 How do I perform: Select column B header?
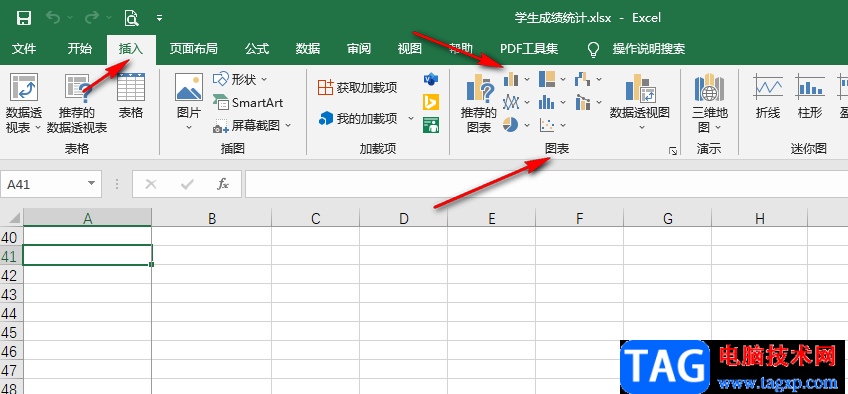coord(212,218)
